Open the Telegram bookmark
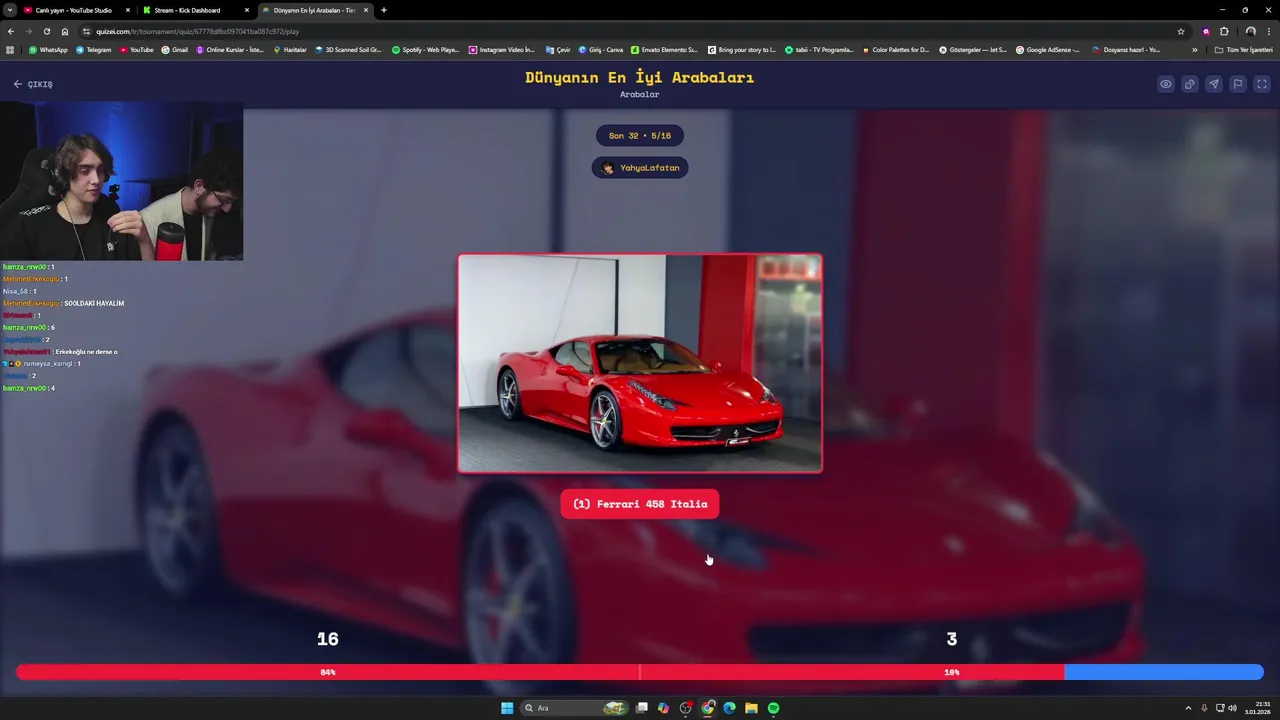This screenshot has width=1280, height=720. [94, 49]
